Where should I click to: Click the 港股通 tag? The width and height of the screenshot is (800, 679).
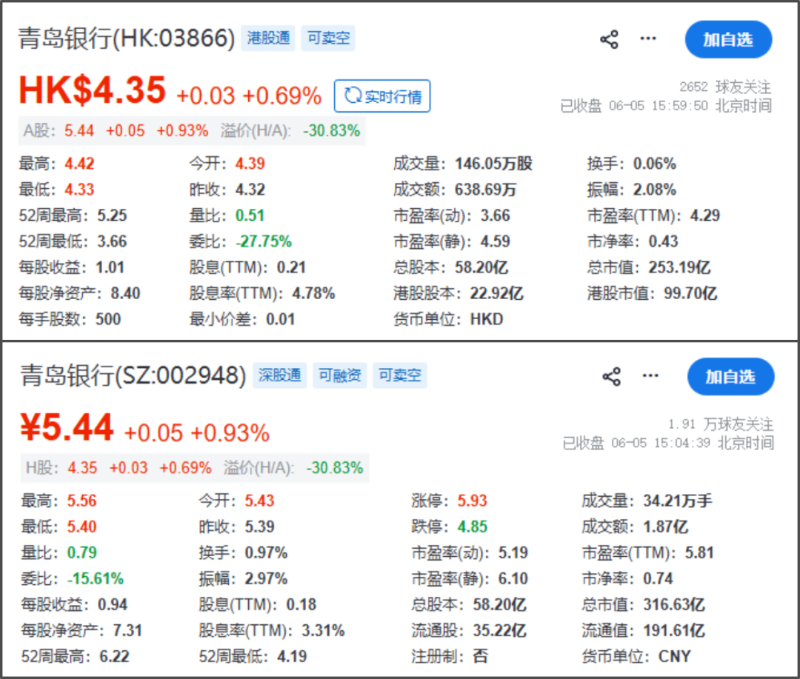pos(268,38)
